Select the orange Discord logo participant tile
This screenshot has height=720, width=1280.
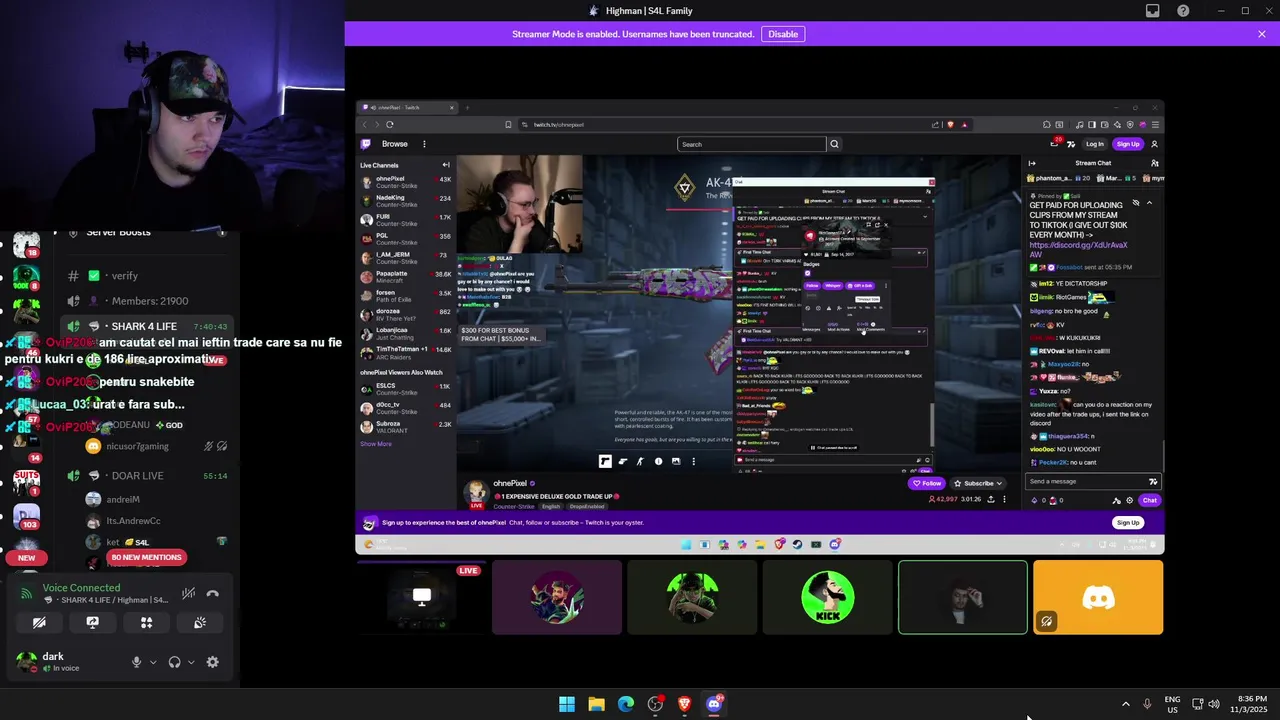click(x=1098, y=597)
